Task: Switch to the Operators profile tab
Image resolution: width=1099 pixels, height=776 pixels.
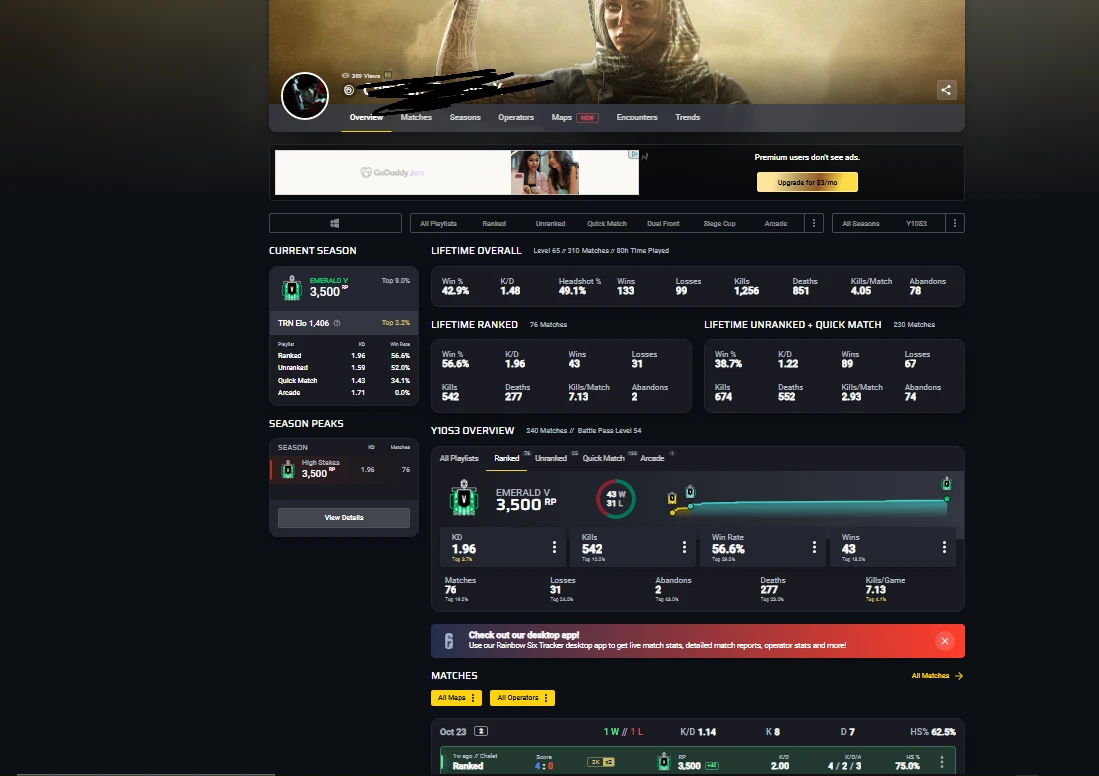Action: (516, 118)
